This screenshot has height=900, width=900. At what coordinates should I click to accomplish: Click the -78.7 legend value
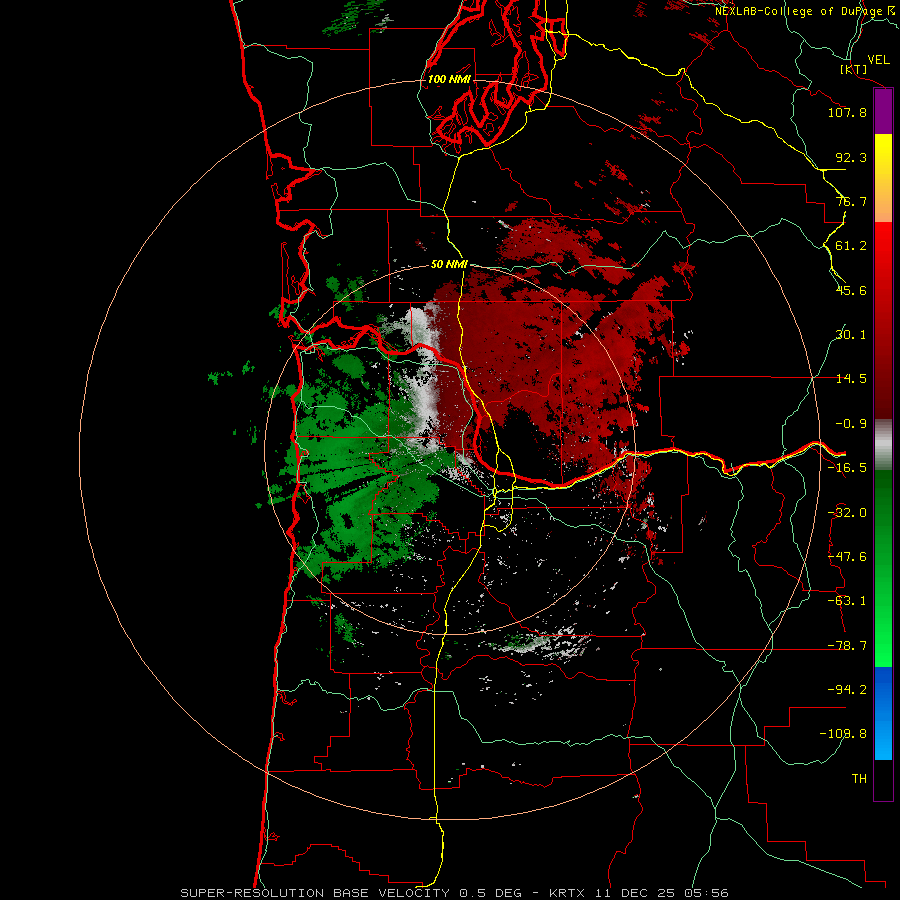(x=847, y=646)
